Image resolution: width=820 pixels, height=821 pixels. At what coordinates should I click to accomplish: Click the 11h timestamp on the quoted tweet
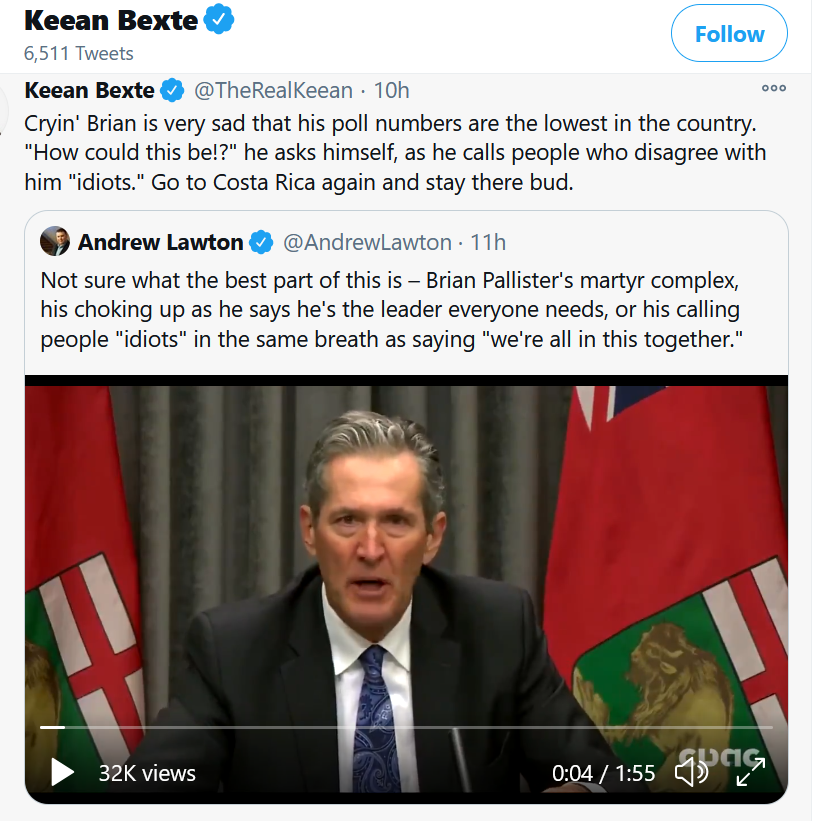coord(488,242)
